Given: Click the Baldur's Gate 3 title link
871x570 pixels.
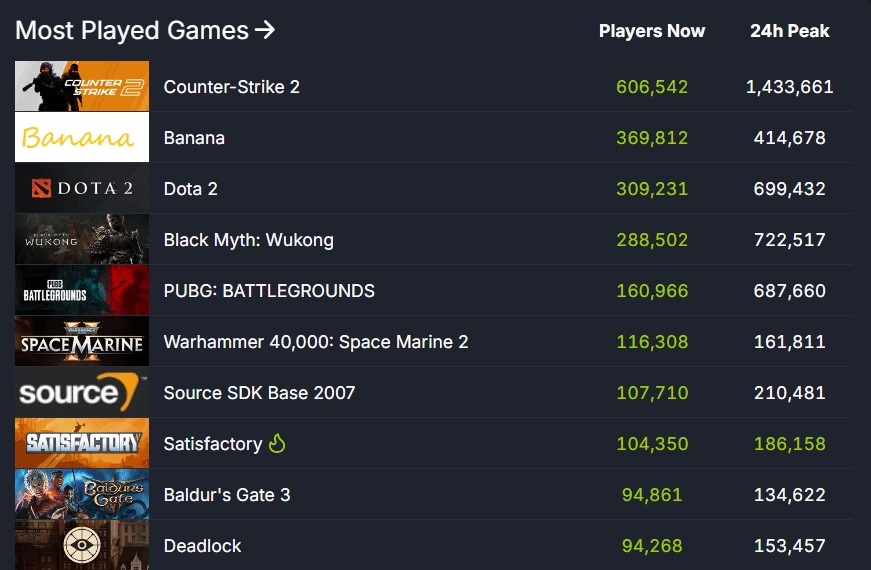Looking at the screenshot, I should [227, 495].
